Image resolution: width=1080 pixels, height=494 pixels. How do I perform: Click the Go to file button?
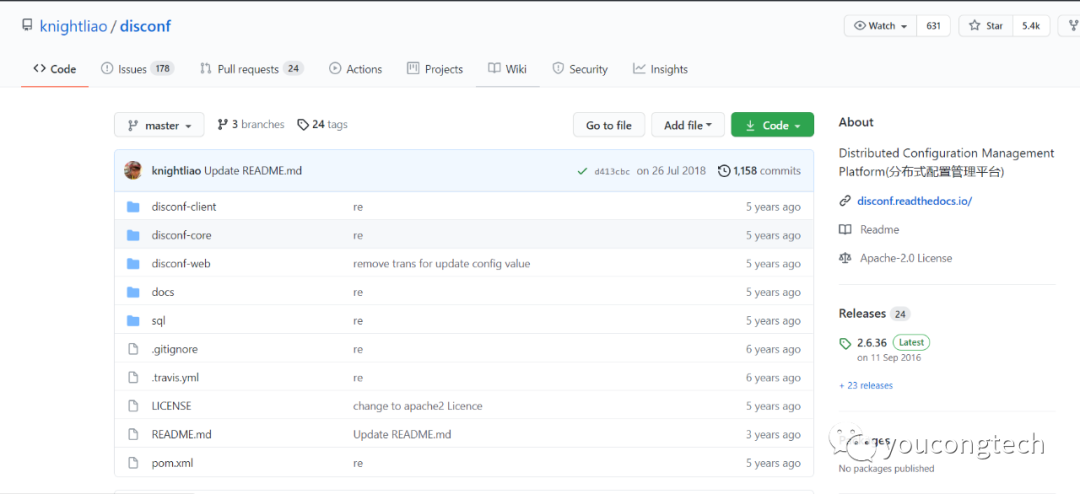609,125
